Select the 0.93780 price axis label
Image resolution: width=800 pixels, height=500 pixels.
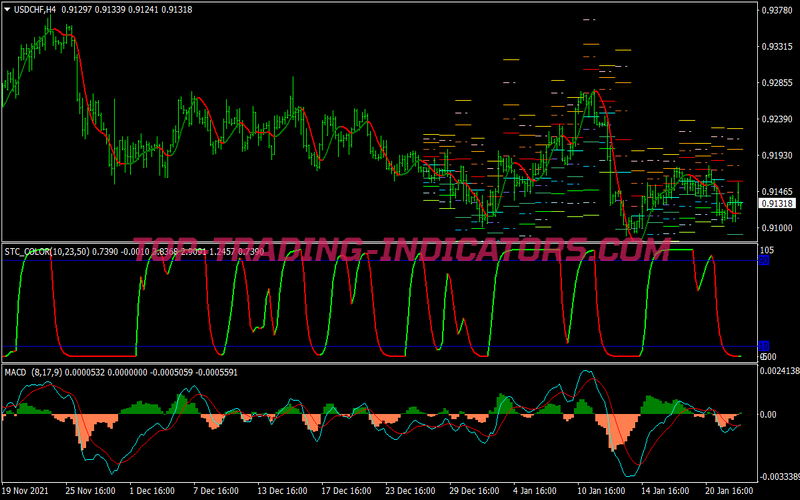[777, 10]
